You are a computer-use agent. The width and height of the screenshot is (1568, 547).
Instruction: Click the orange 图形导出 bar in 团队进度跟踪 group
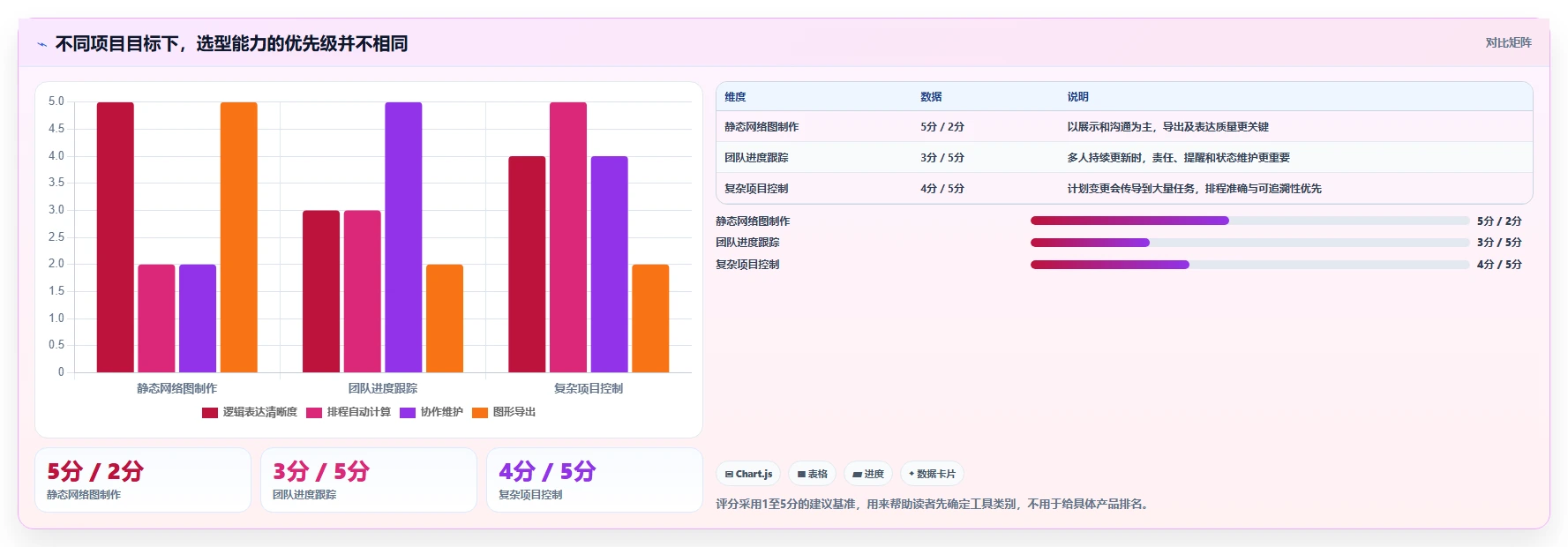pyautogui.click(x=445, y=318)
